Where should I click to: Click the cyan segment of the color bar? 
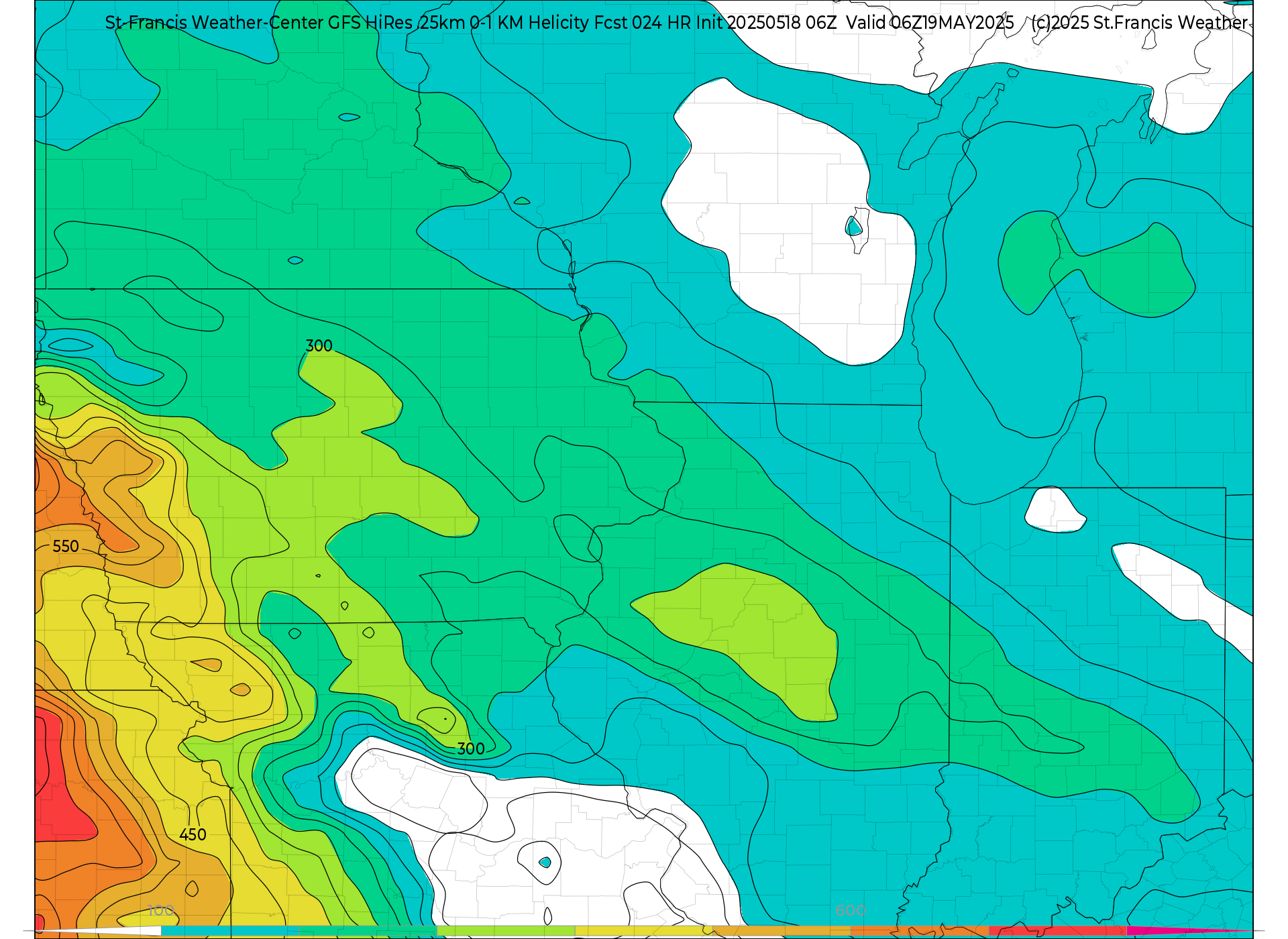[x=230, y=931]
